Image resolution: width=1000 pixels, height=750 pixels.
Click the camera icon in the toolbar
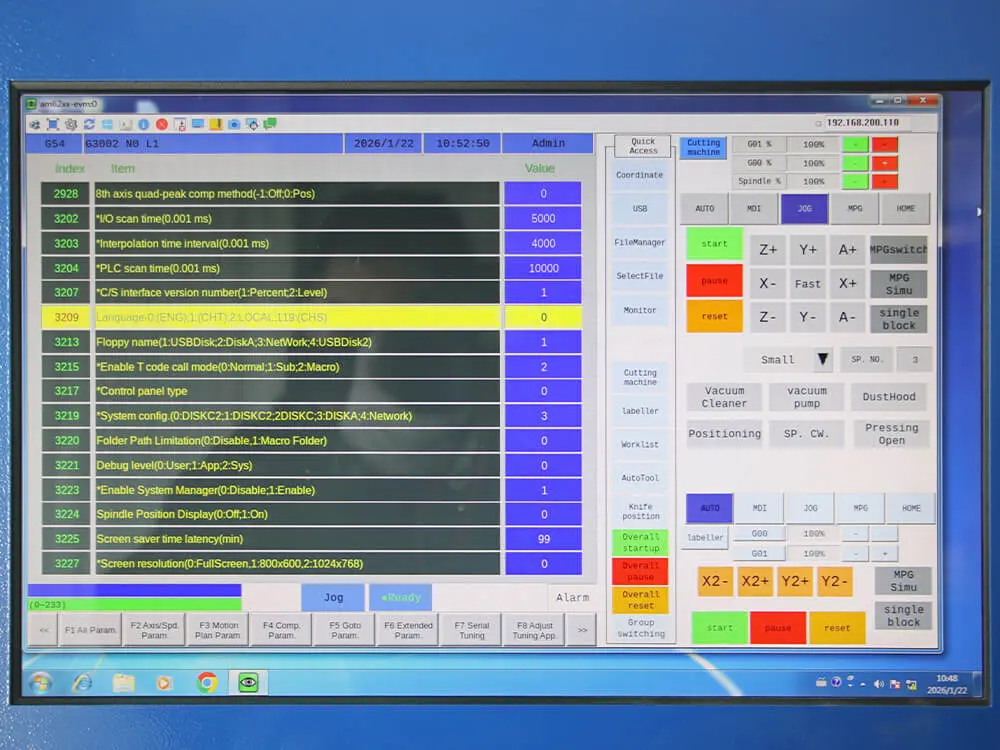coord(234,123)
